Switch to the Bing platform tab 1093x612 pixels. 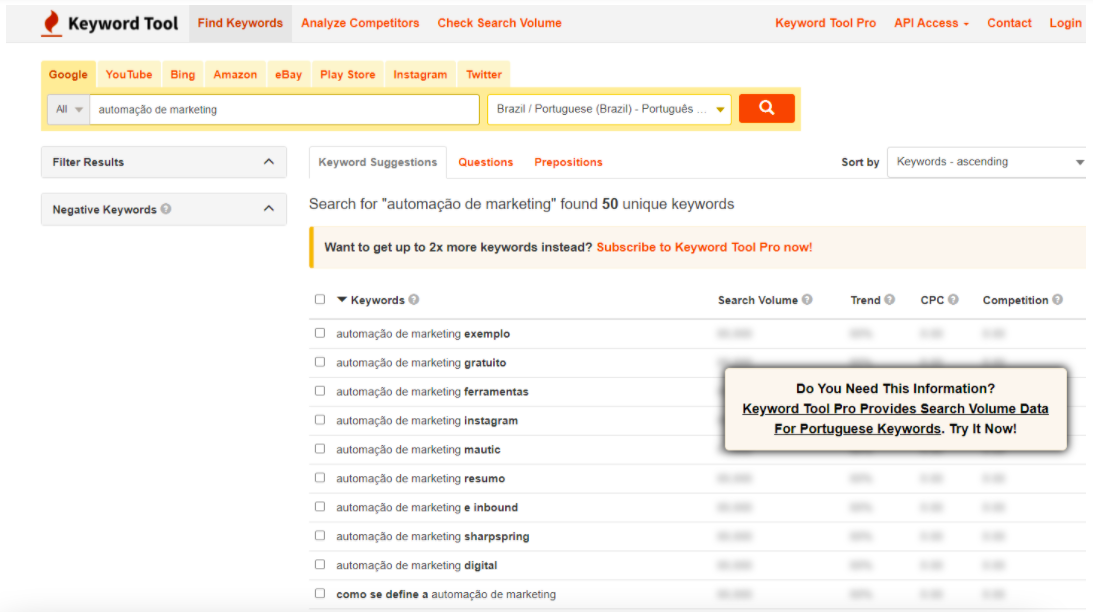pos(183,75)
